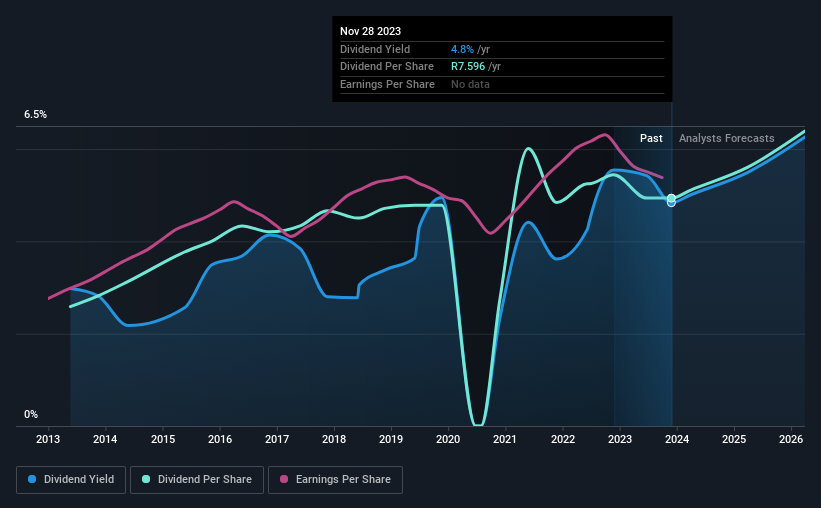Click the 0% y-axis label
The image size is (821, 508).
click(31, 414)
